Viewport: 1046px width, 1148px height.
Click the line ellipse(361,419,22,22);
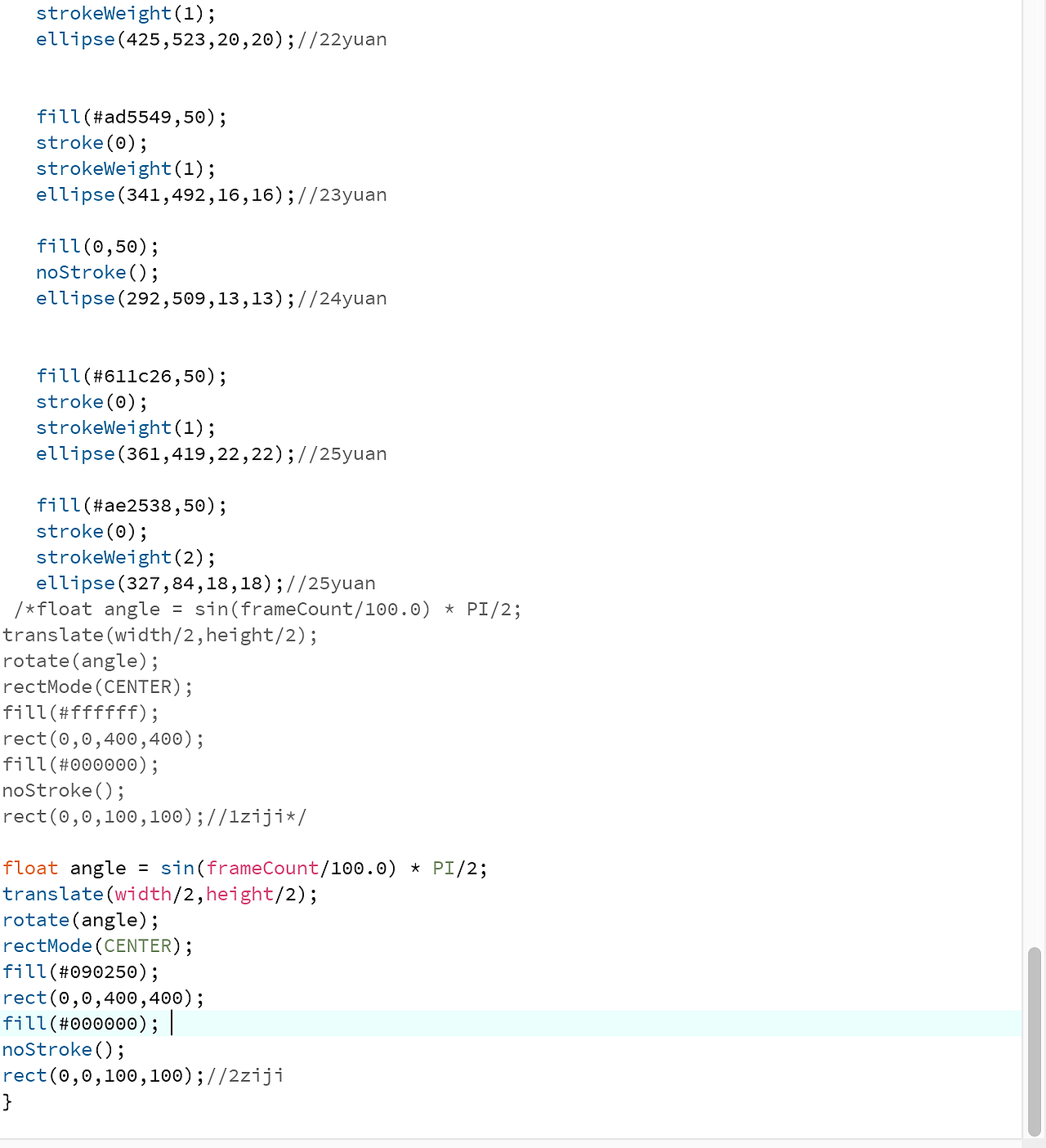pyautogui.click(x=212, y=453)
